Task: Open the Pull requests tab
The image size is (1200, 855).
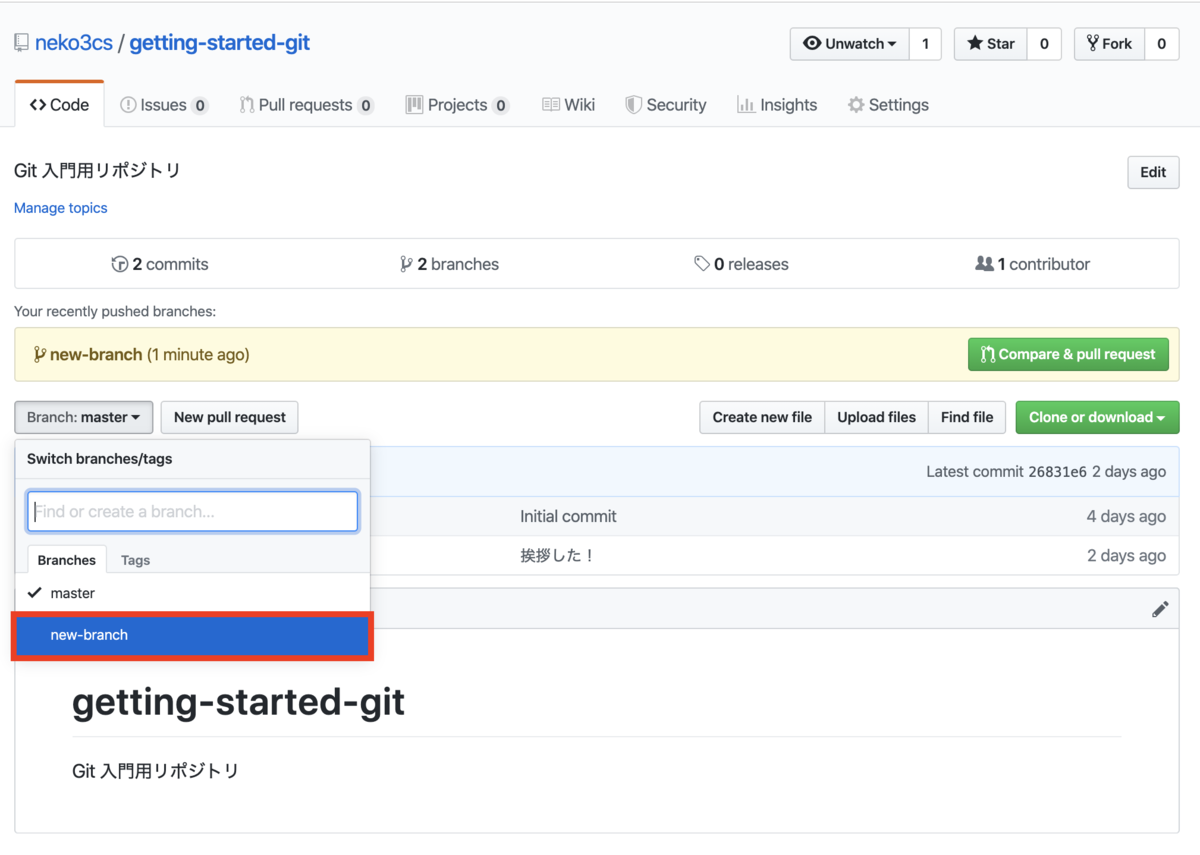Action: (x=306, y=105)
